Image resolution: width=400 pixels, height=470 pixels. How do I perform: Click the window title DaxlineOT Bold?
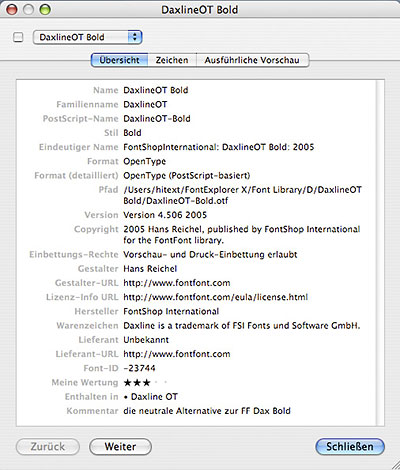[200, 10]
